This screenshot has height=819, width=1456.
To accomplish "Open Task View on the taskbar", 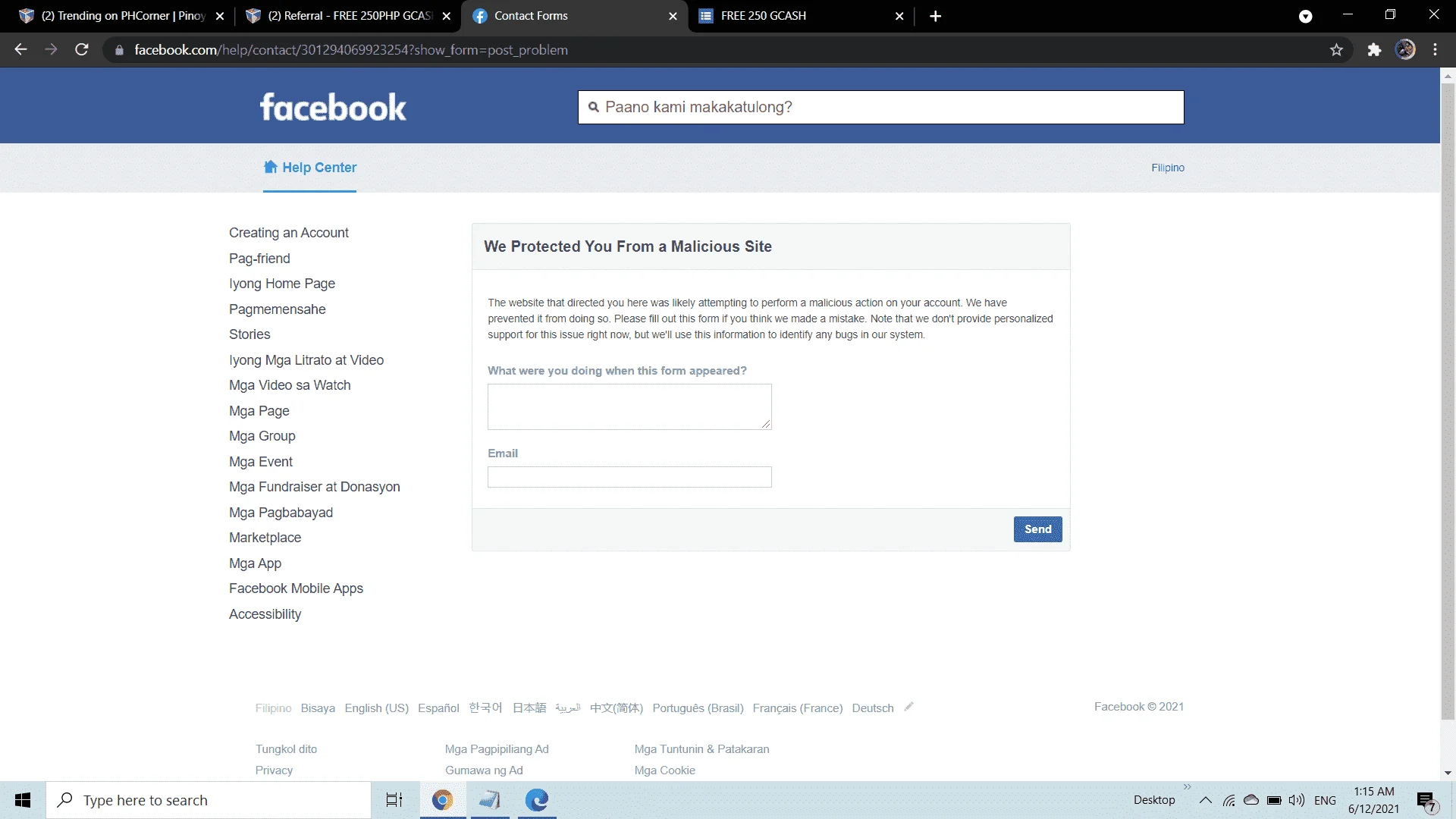I will (394, 800).
